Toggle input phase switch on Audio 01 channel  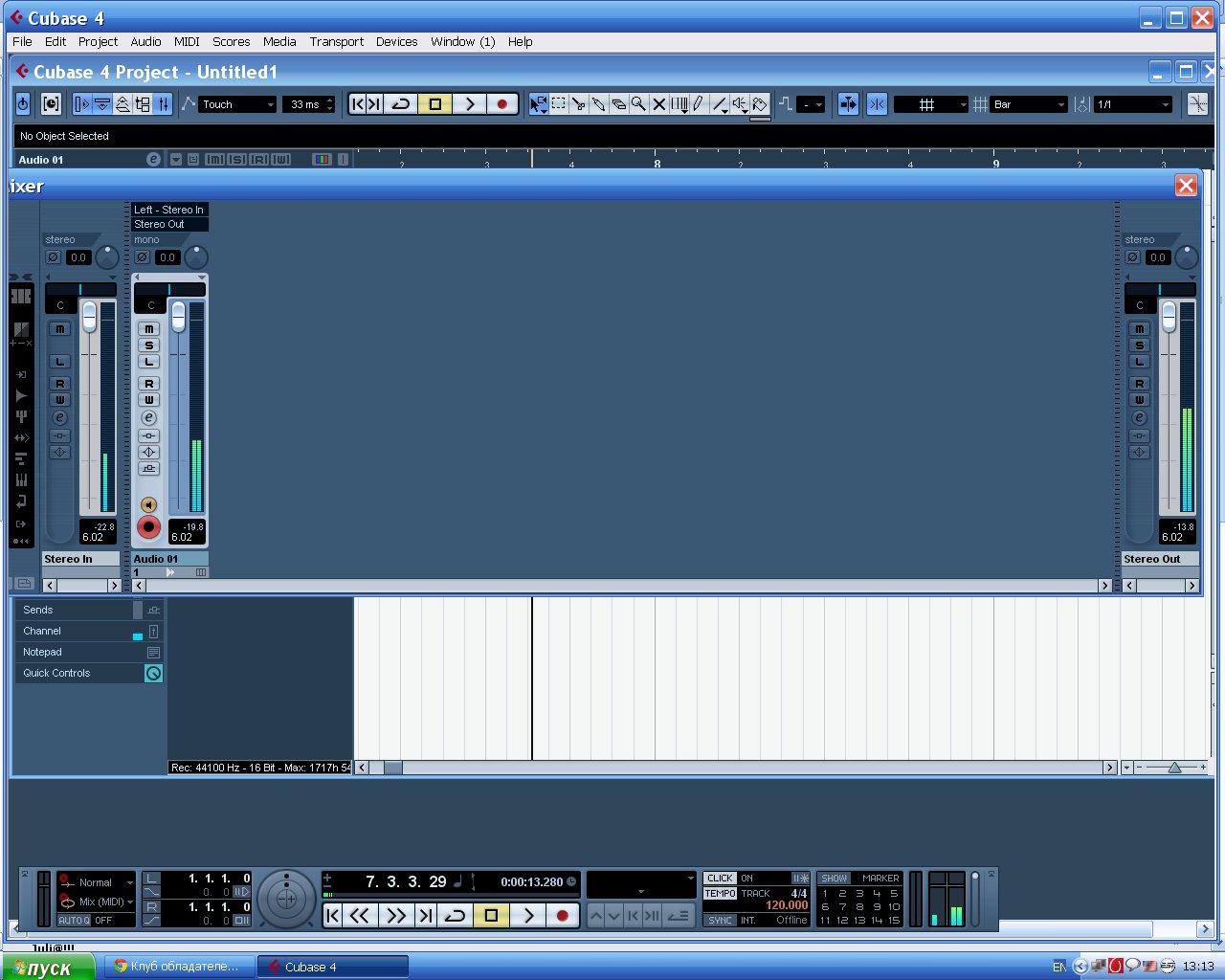point(142,257)
